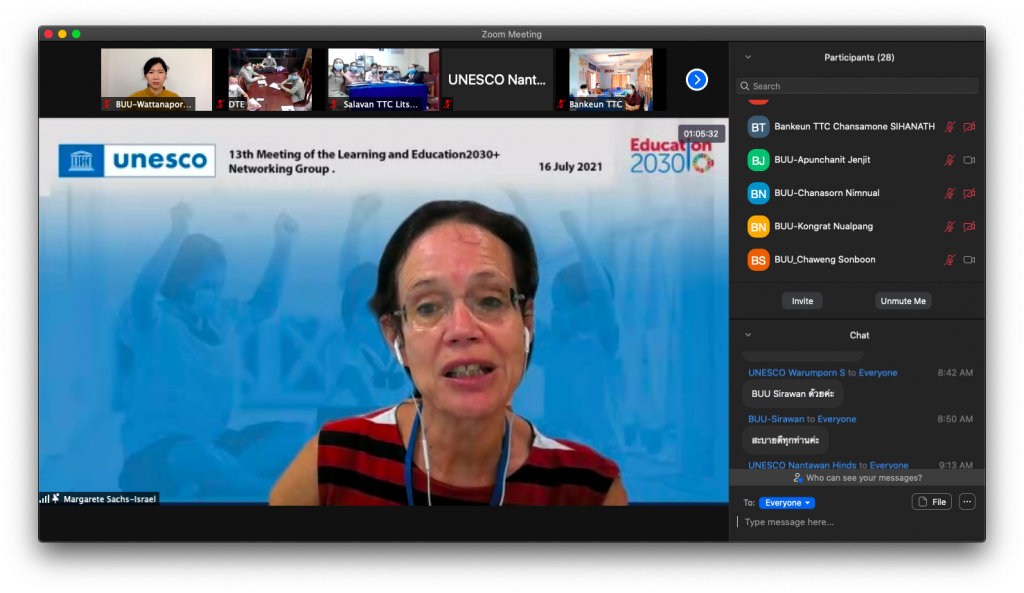Click 'Who can see your messages?' icon
This screenshot has height=593, width=1024.
(798, 478)
